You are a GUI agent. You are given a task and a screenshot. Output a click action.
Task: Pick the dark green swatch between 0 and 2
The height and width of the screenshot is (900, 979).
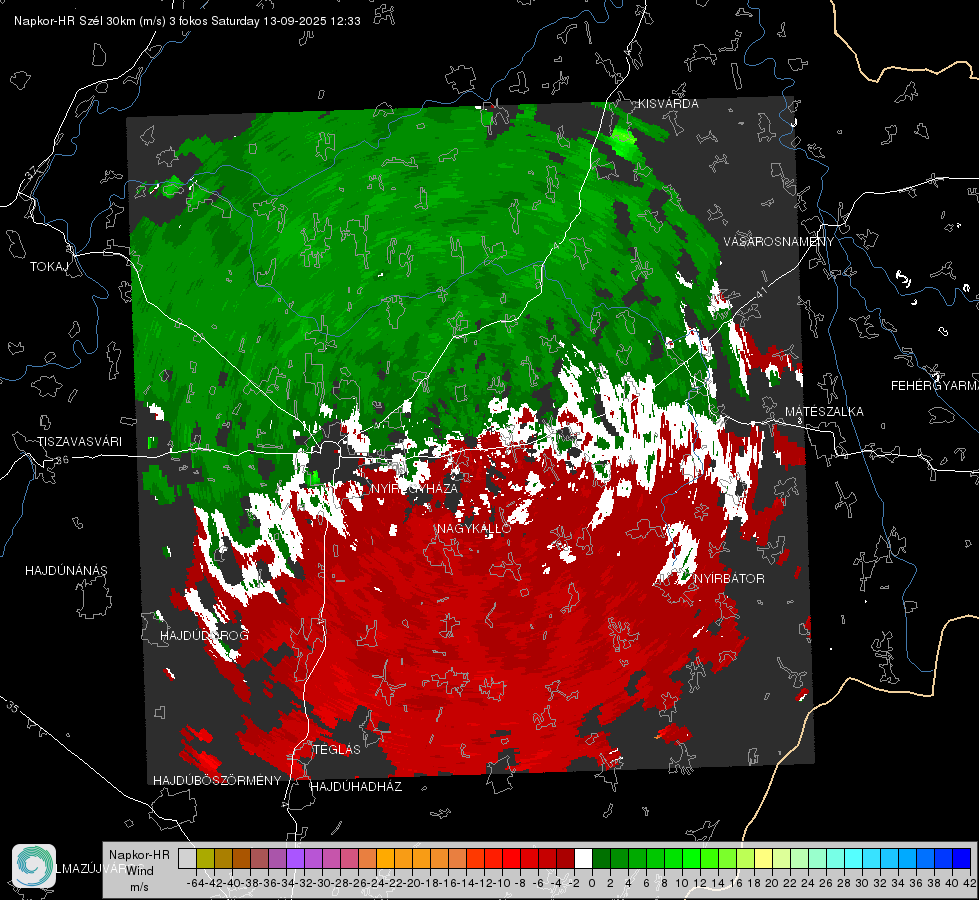[x=602, y=858]
